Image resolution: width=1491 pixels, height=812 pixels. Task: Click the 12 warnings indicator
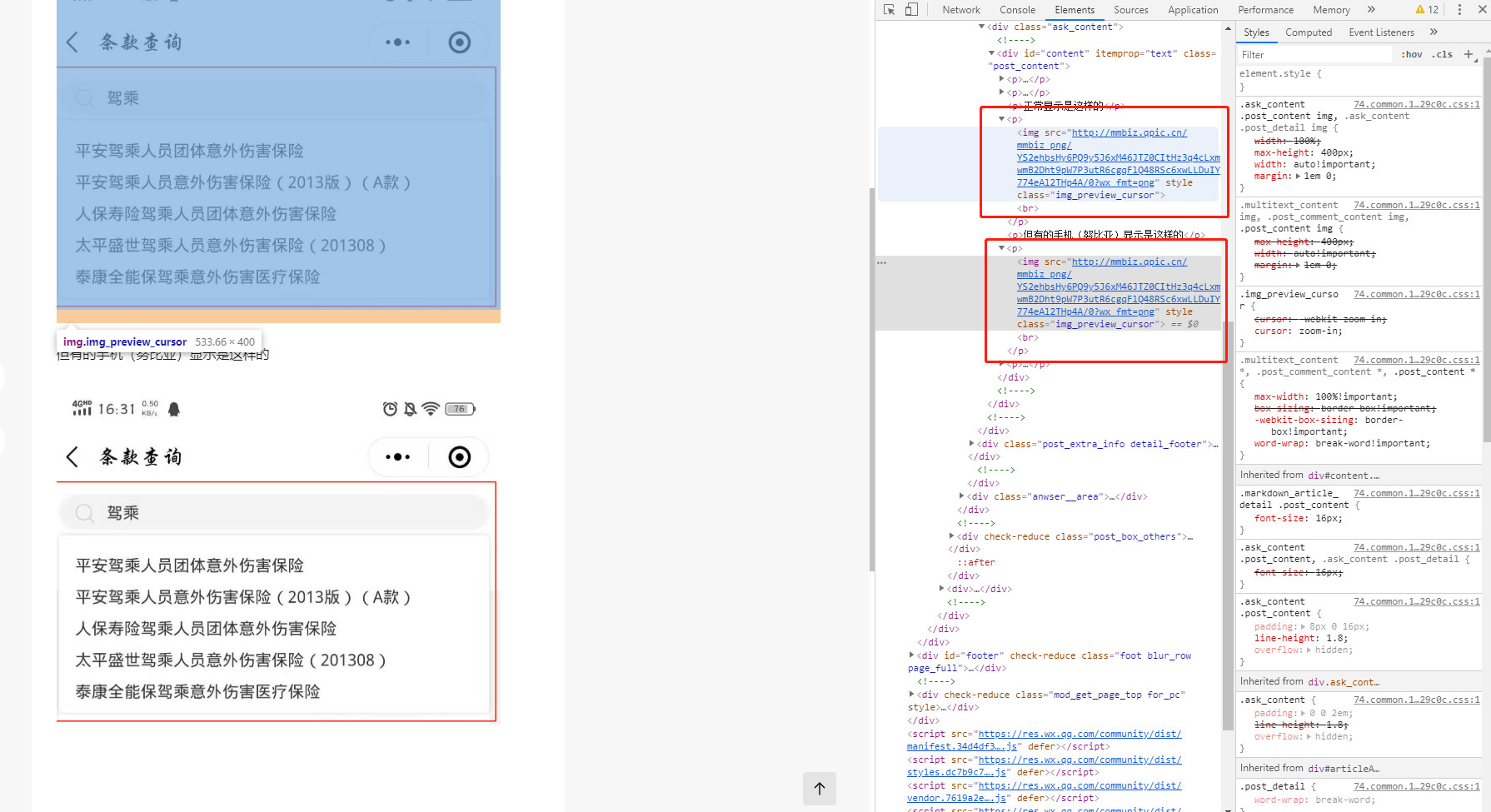tap(1427, 10)
